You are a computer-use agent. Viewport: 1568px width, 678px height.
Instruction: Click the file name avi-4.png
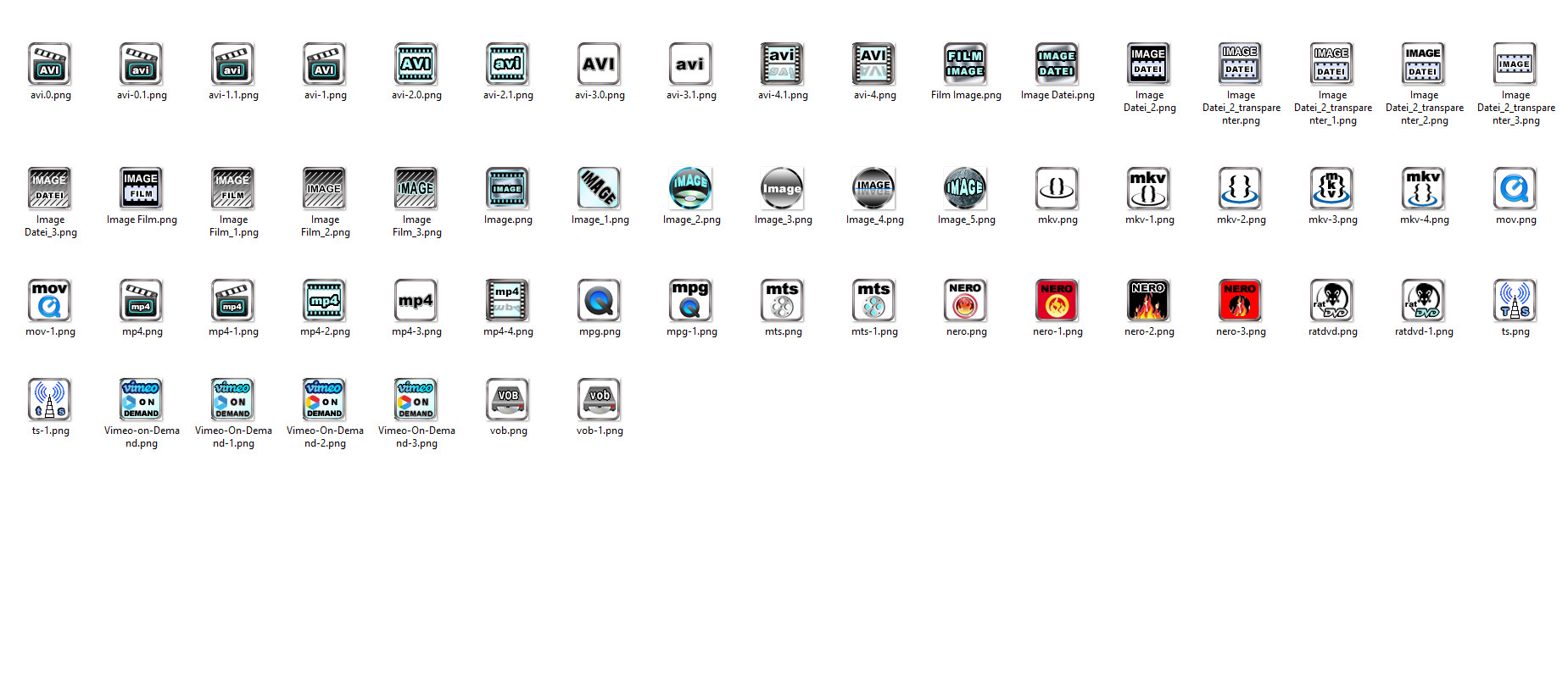pos(875,95)
